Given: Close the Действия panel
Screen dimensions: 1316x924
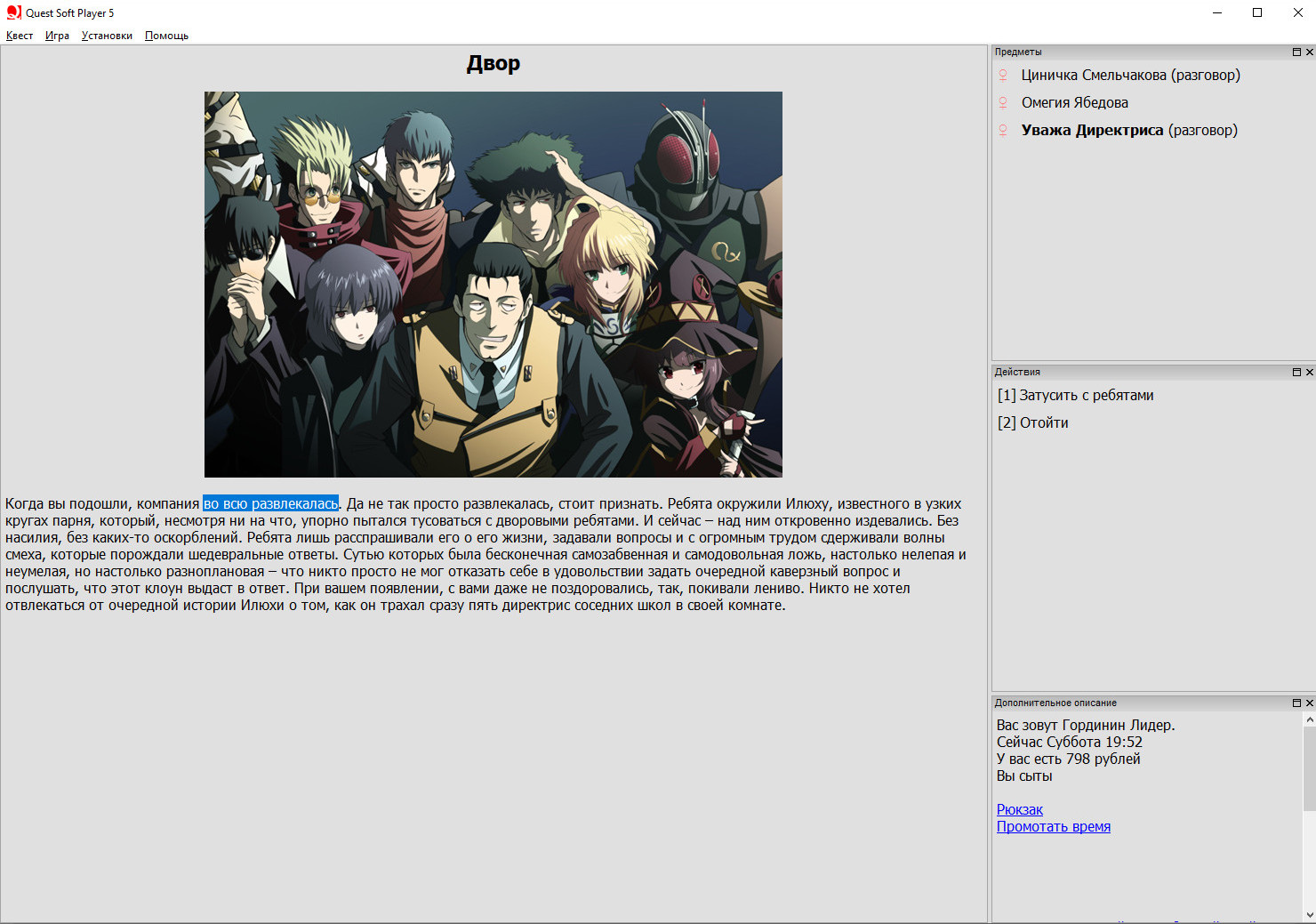Looking at the screenshot, I should (1309, 373).
